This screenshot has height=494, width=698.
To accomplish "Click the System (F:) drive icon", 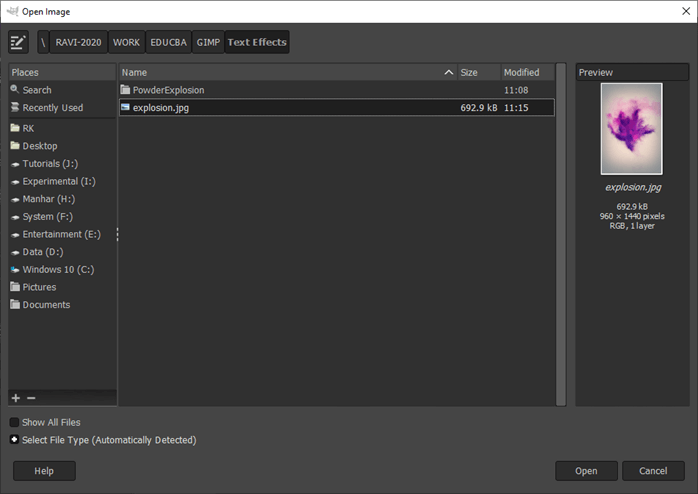I will coord(15,218).
